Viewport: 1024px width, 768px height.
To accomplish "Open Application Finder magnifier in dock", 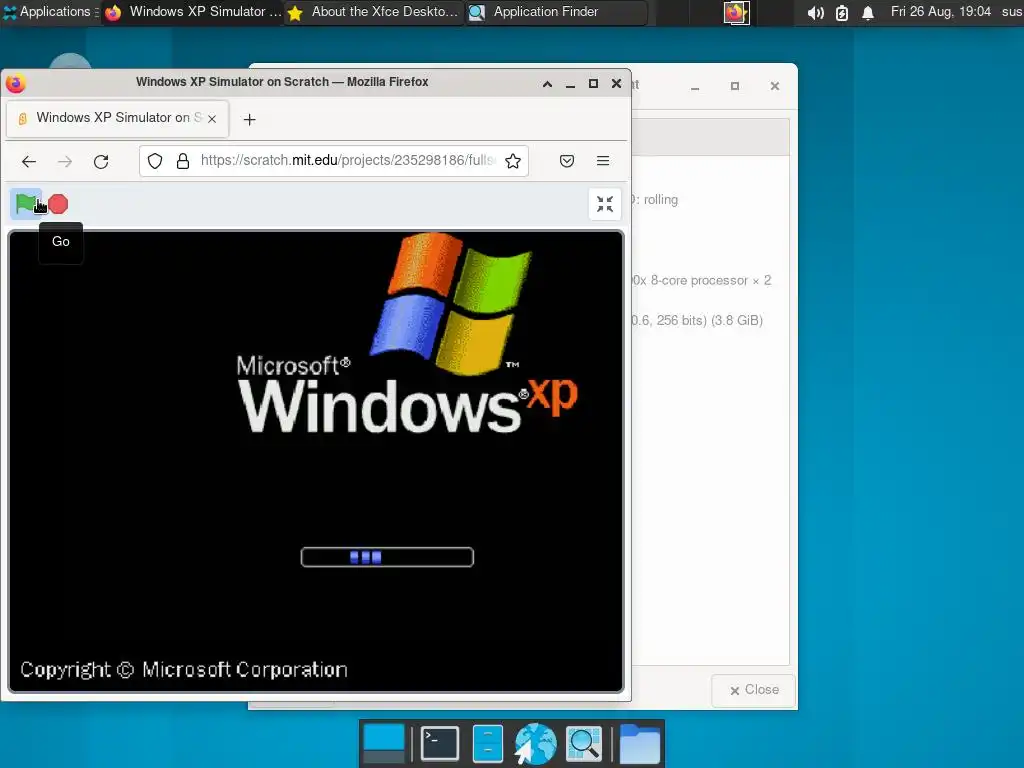I will (x=583, y=743).
